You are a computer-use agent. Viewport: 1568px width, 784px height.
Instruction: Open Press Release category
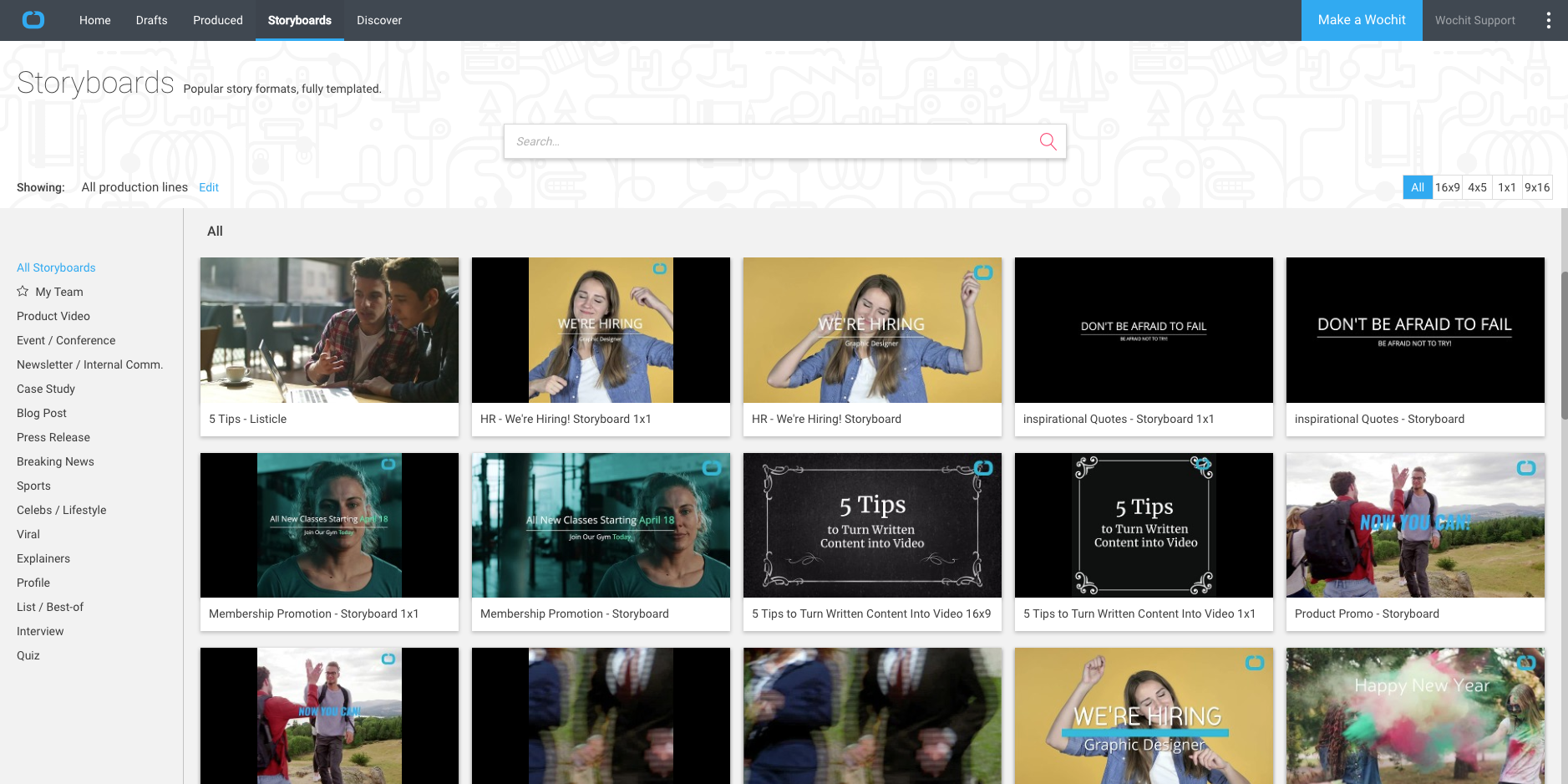point(53,437)
